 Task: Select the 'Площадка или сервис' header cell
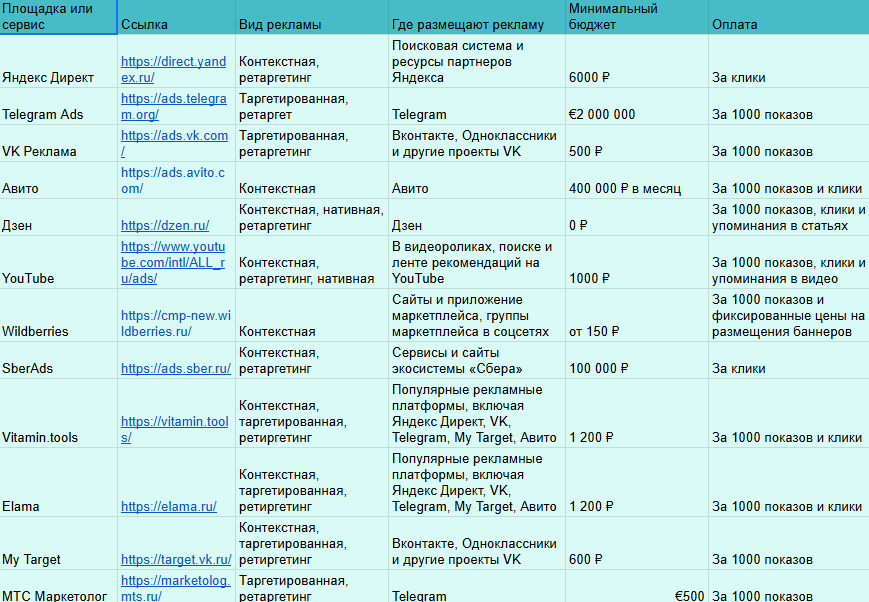pyautogui.click(x=58, y=17)
